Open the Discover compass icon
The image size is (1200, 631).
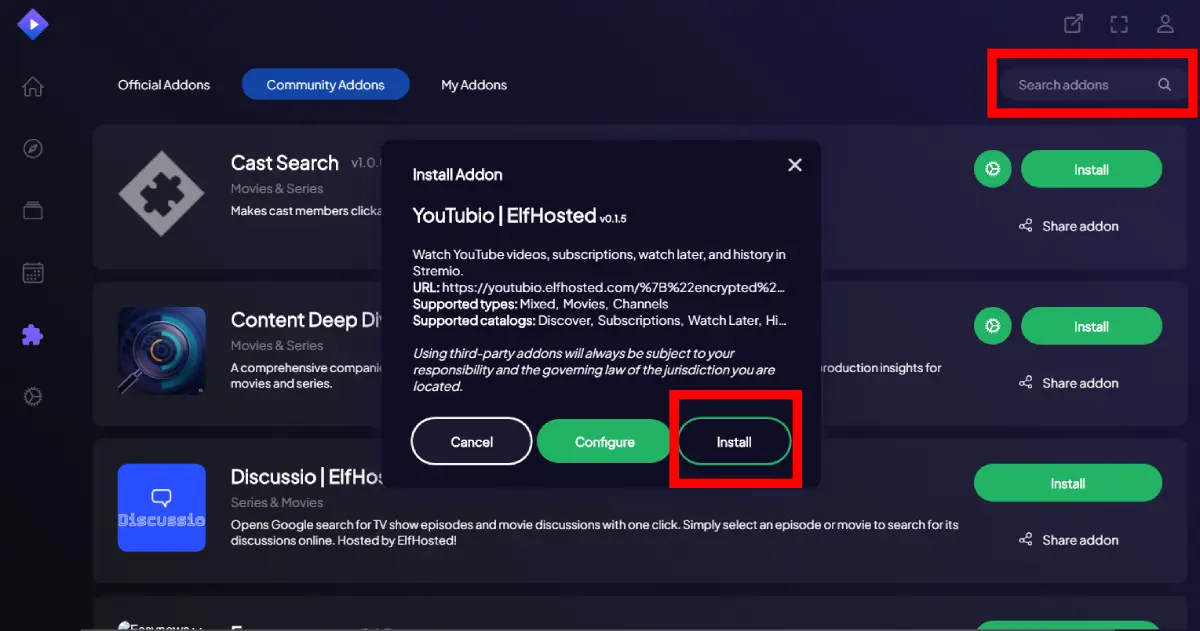[33, 149]
